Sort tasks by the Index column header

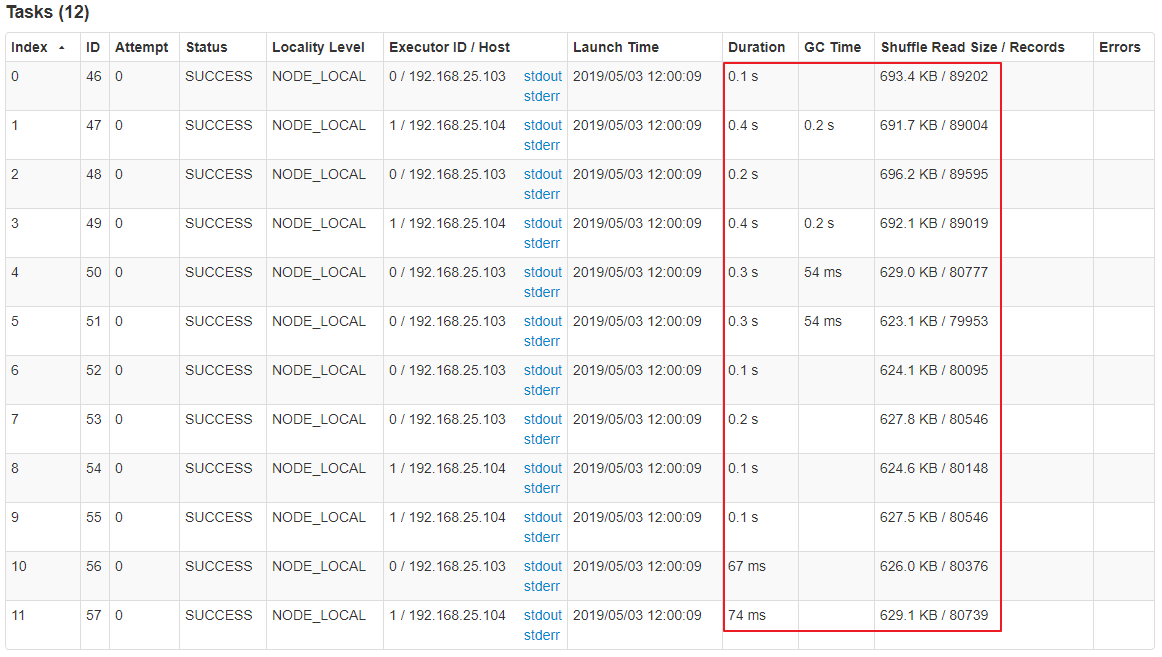click(x=29, y=47)
